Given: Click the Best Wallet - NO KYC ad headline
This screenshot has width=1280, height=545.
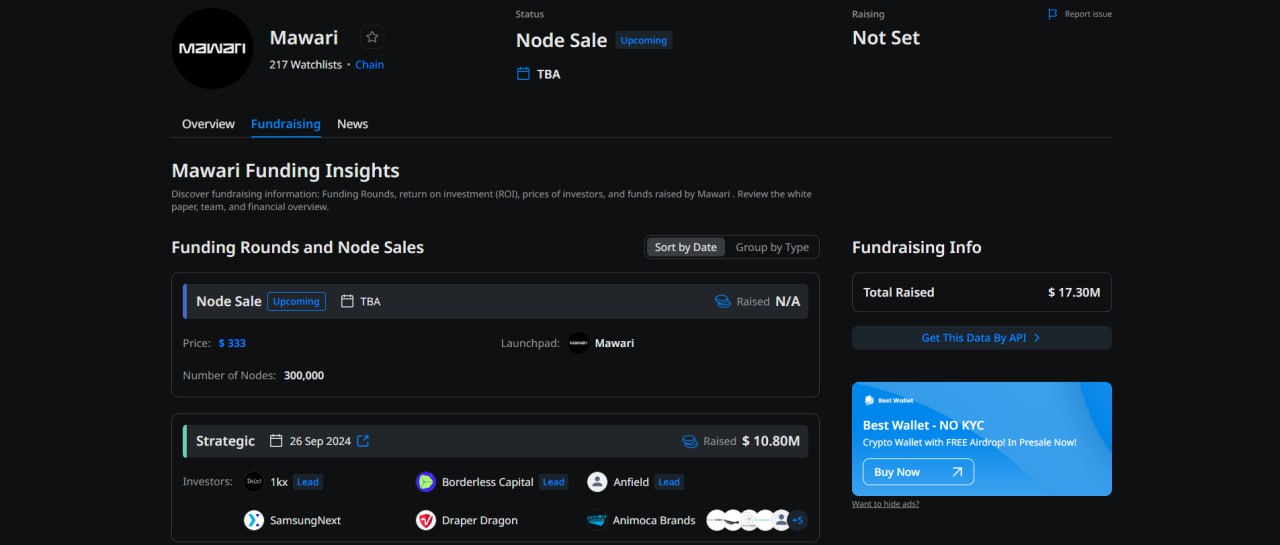Looking at the screenshot, I should point(923,425).
